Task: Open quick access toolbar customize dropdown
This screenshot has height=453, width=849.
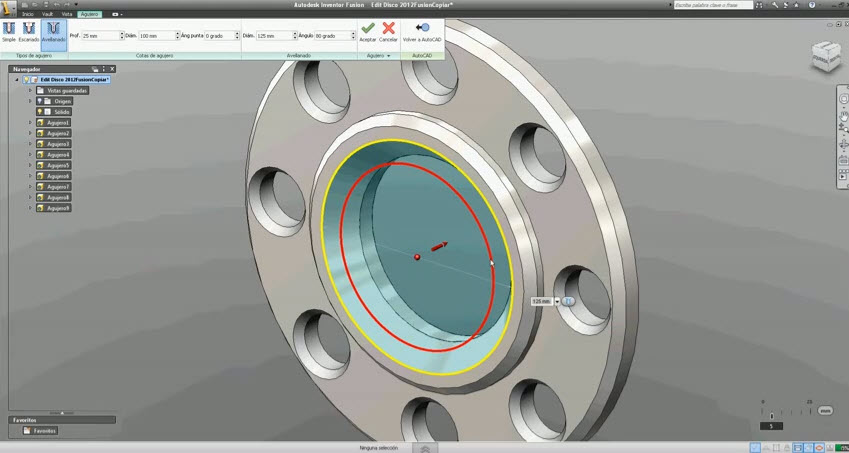Action: [x=76, y=5]
